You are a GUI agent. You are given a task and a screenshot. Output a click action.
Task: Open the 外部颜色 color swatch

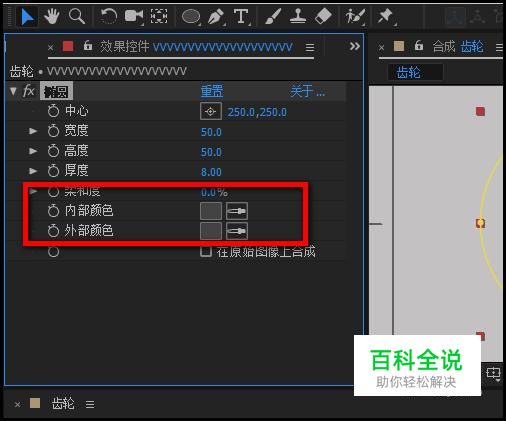click(211, 231)
